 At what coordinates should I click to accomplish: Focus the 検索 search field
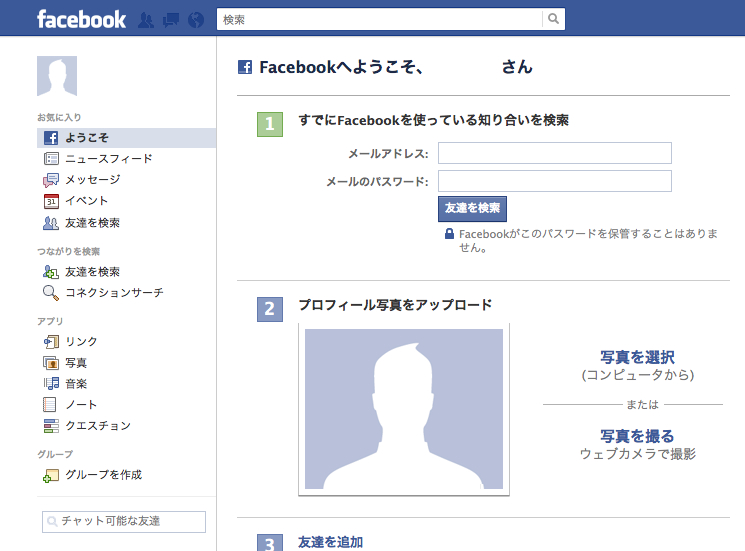click(x=380, y=19)
